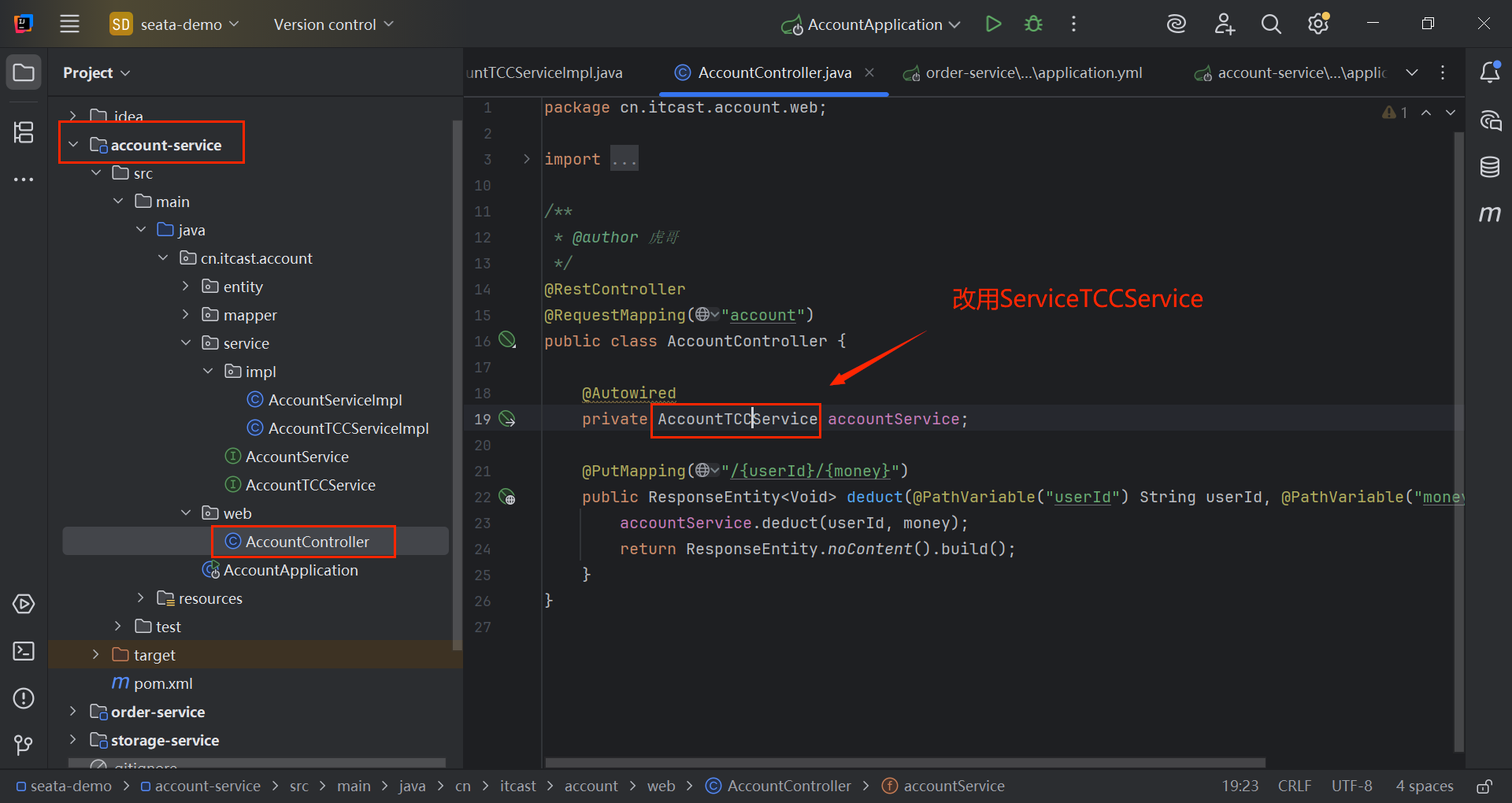The width and height of the screenshot is (1512, 803).
Task: Open the Version control dropdown
Action: pyautogui.click(x=334, y=24)
